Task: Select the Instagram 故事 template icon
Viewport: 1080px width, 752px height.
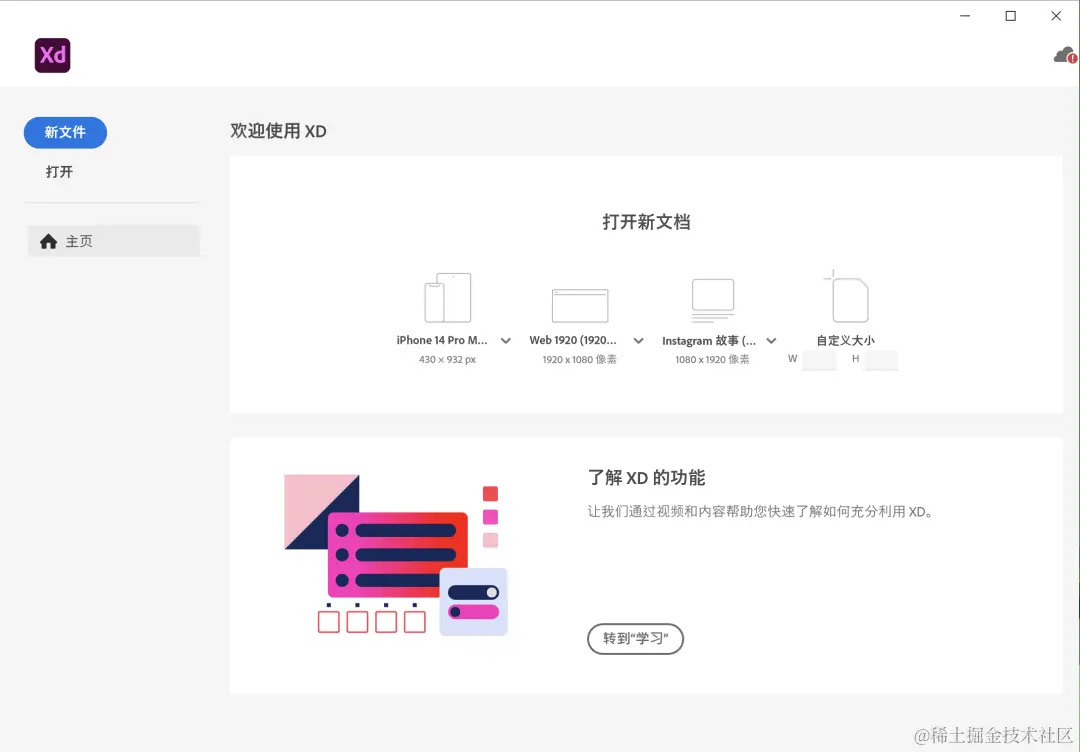Action: 713,298
